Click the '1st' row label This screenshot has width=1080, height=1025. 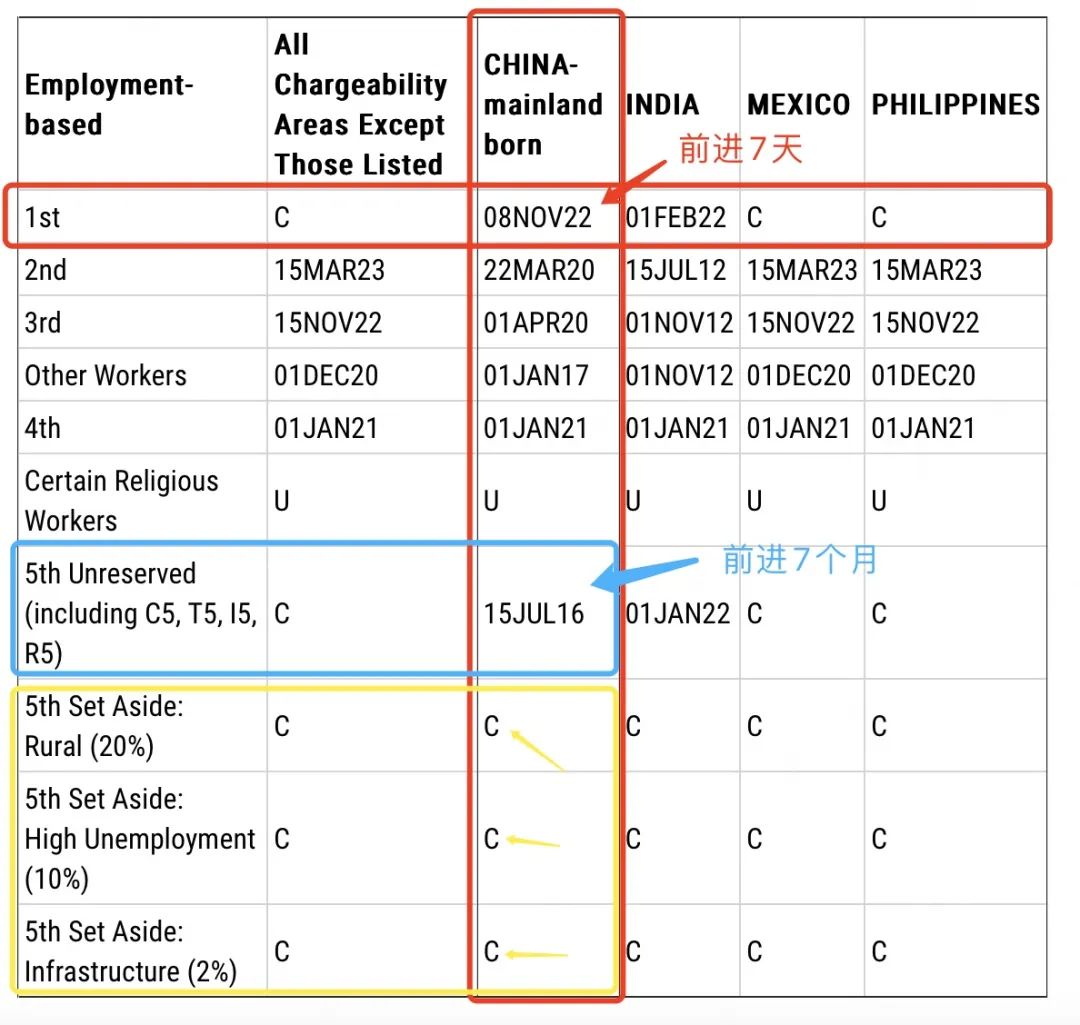tap(42, 217)
